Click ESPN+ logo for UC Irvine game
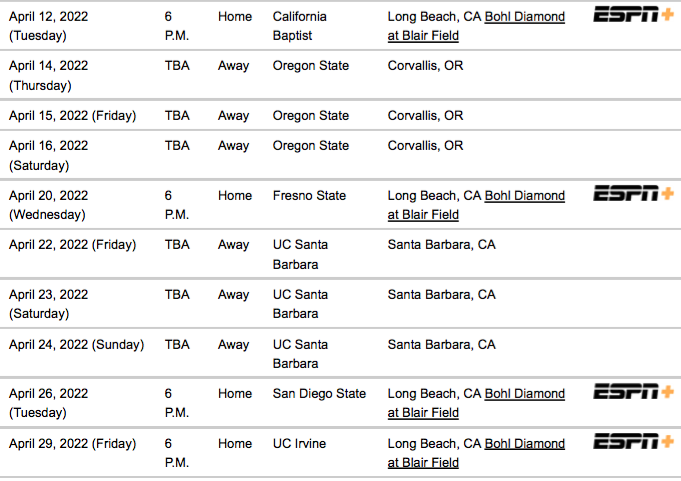The width and height of the screenshot is (681, 481). [634, 441]
